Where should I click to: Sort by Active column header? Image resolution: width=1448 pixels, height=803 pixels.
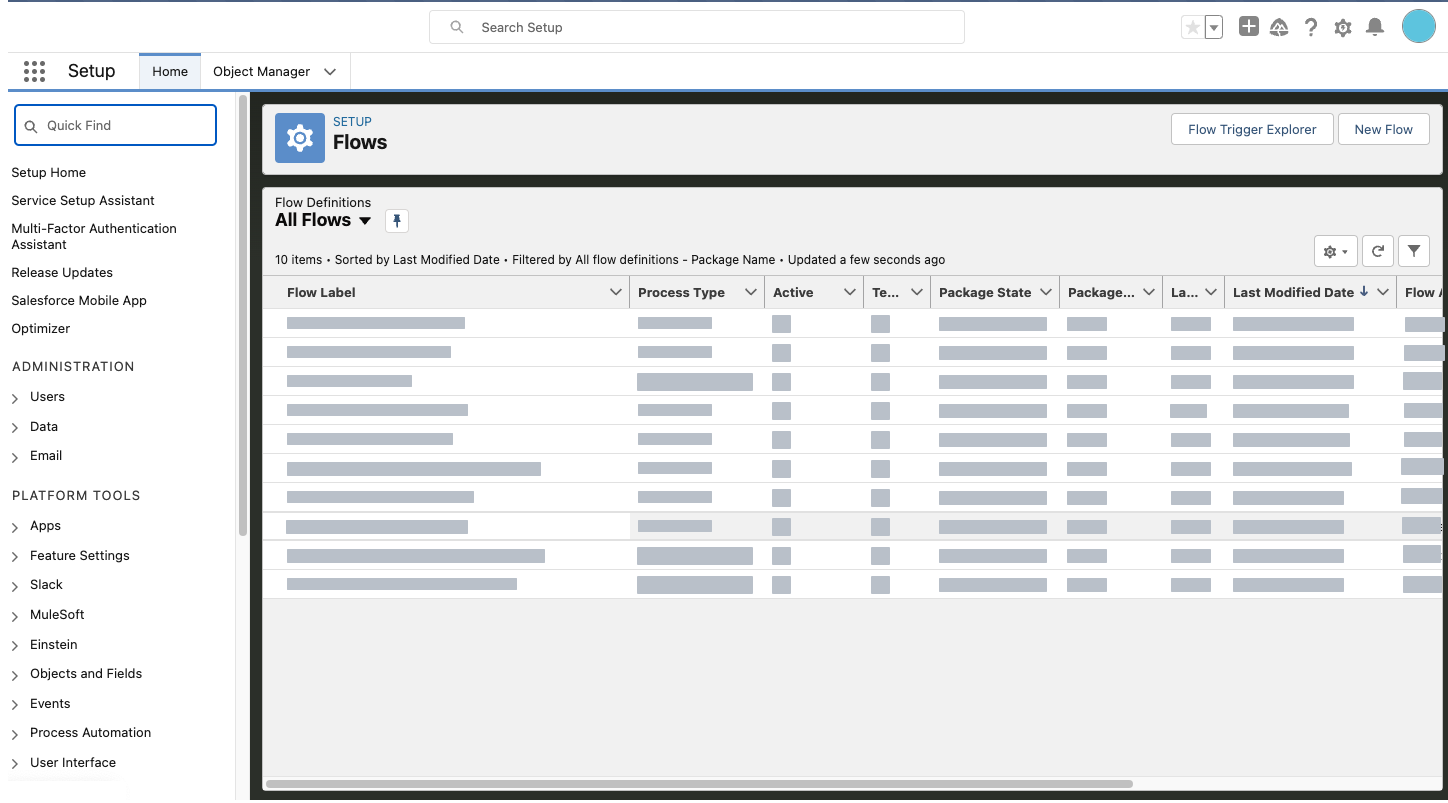click(793, 292)
